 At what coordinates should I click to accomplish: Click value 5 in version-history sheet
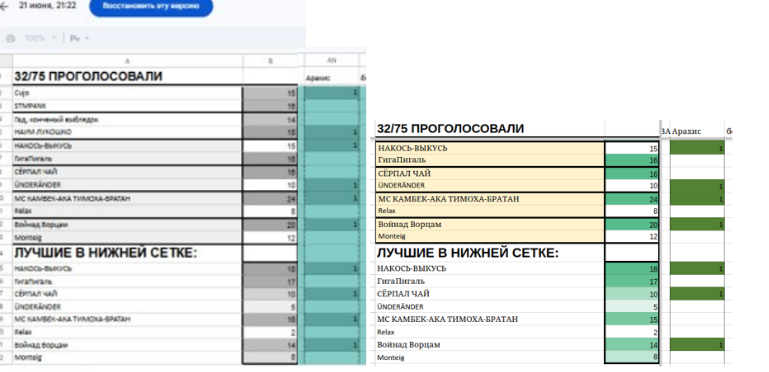pyautogui.click(x=270, y=307)
